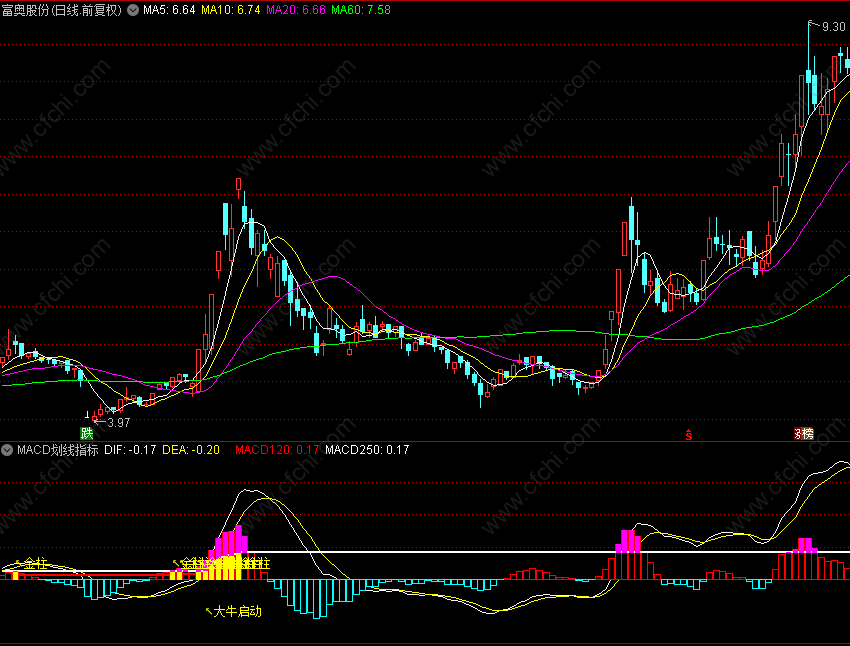Click the 3.97 low price marker
Image resolution: width=850 pixels, height=646 pixels.
tap(119, 423)
